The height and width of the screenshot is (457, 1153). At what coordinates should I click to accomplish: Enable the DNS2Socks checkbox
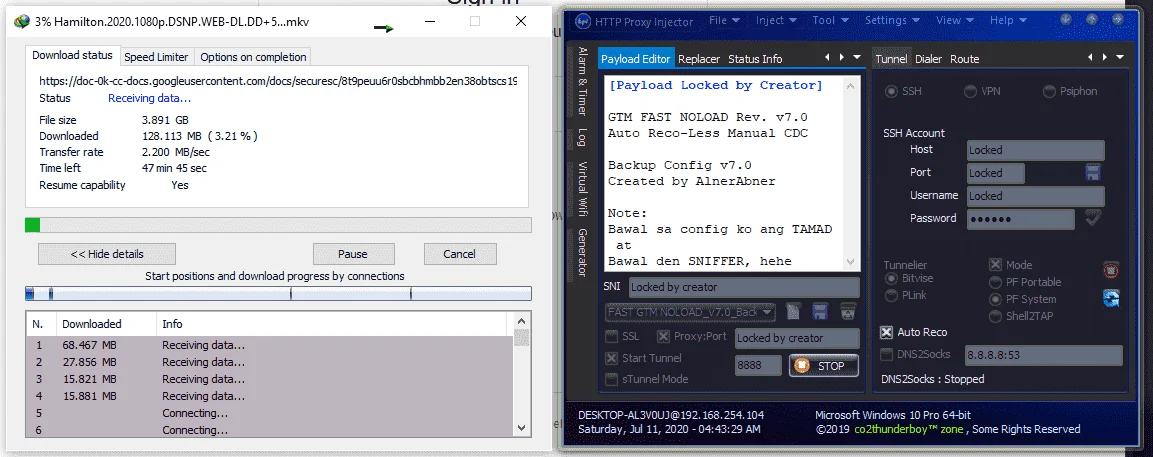[x=887, y=355]
